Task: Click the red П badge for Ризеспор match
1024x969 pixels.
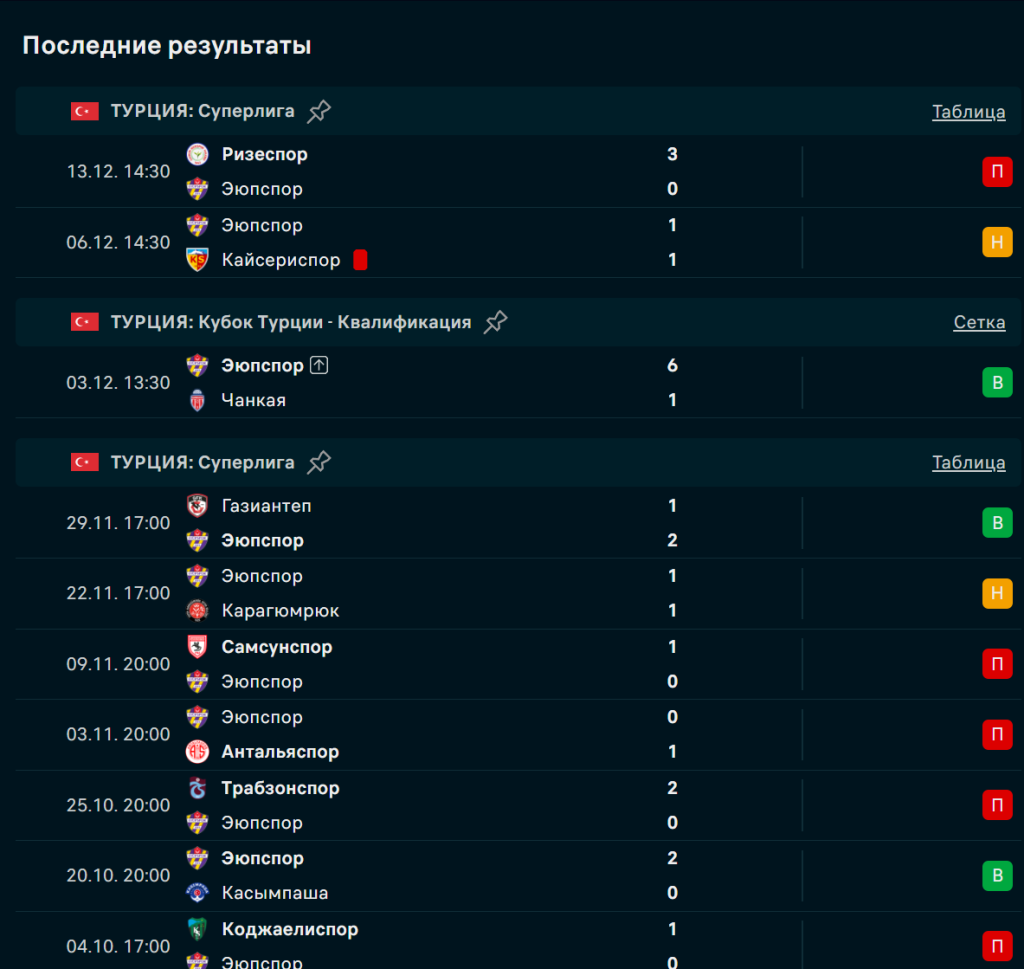Action: point(996,172)
